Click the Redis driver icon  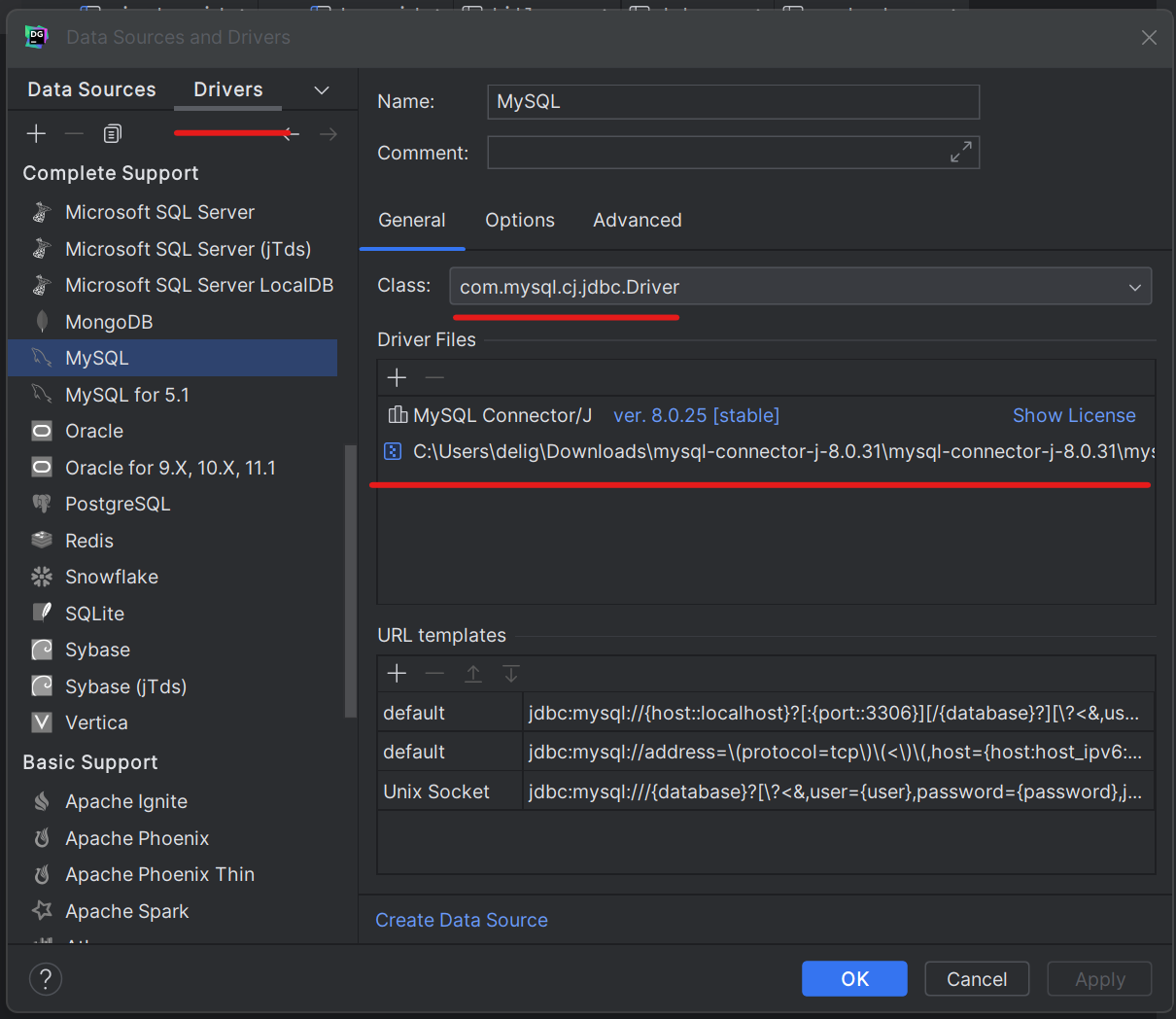(x=42, y=541)
